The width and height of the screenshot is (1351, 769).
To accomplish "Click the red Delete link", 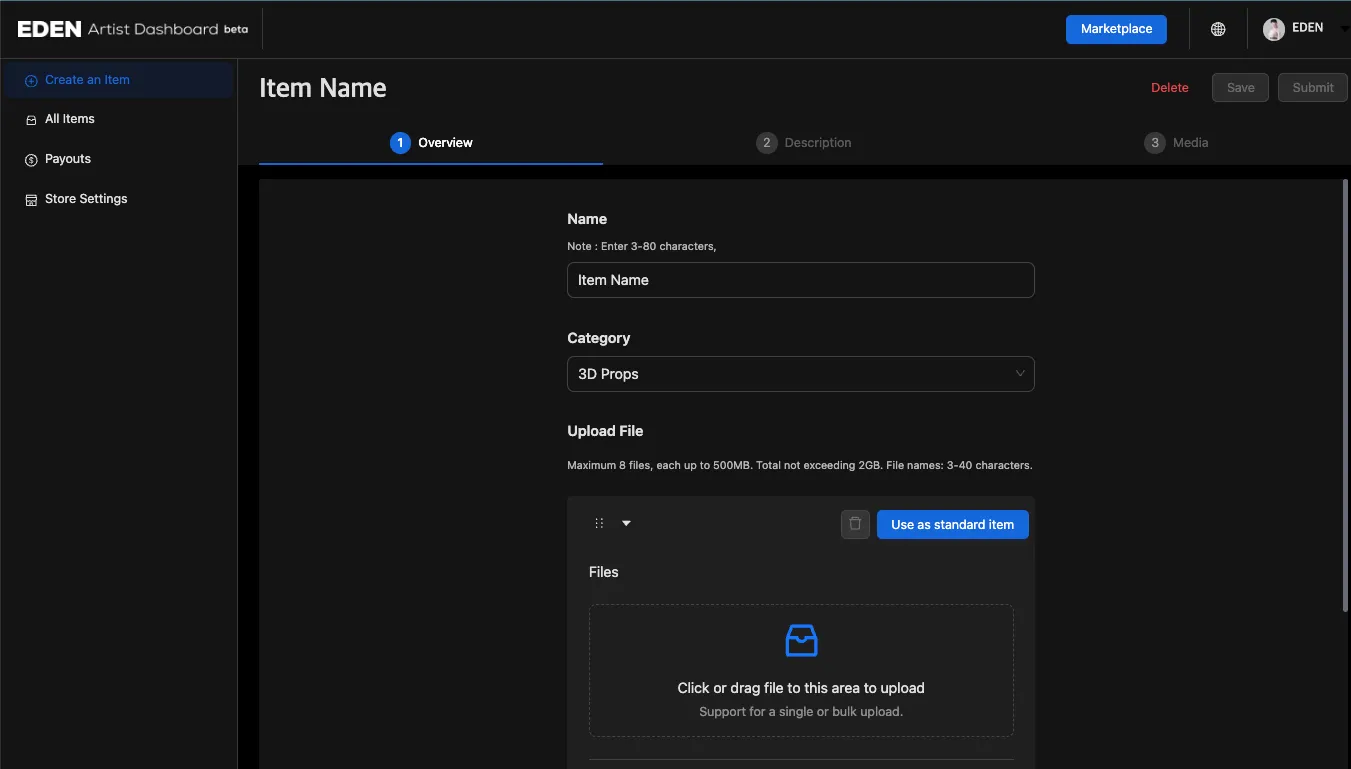I will [1169, 88].
